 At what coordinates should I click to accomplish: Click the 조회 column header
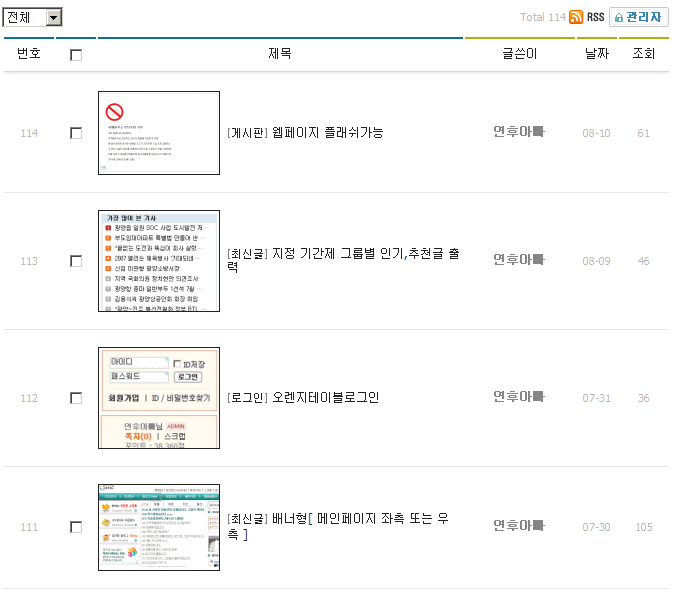click(643, 54)
